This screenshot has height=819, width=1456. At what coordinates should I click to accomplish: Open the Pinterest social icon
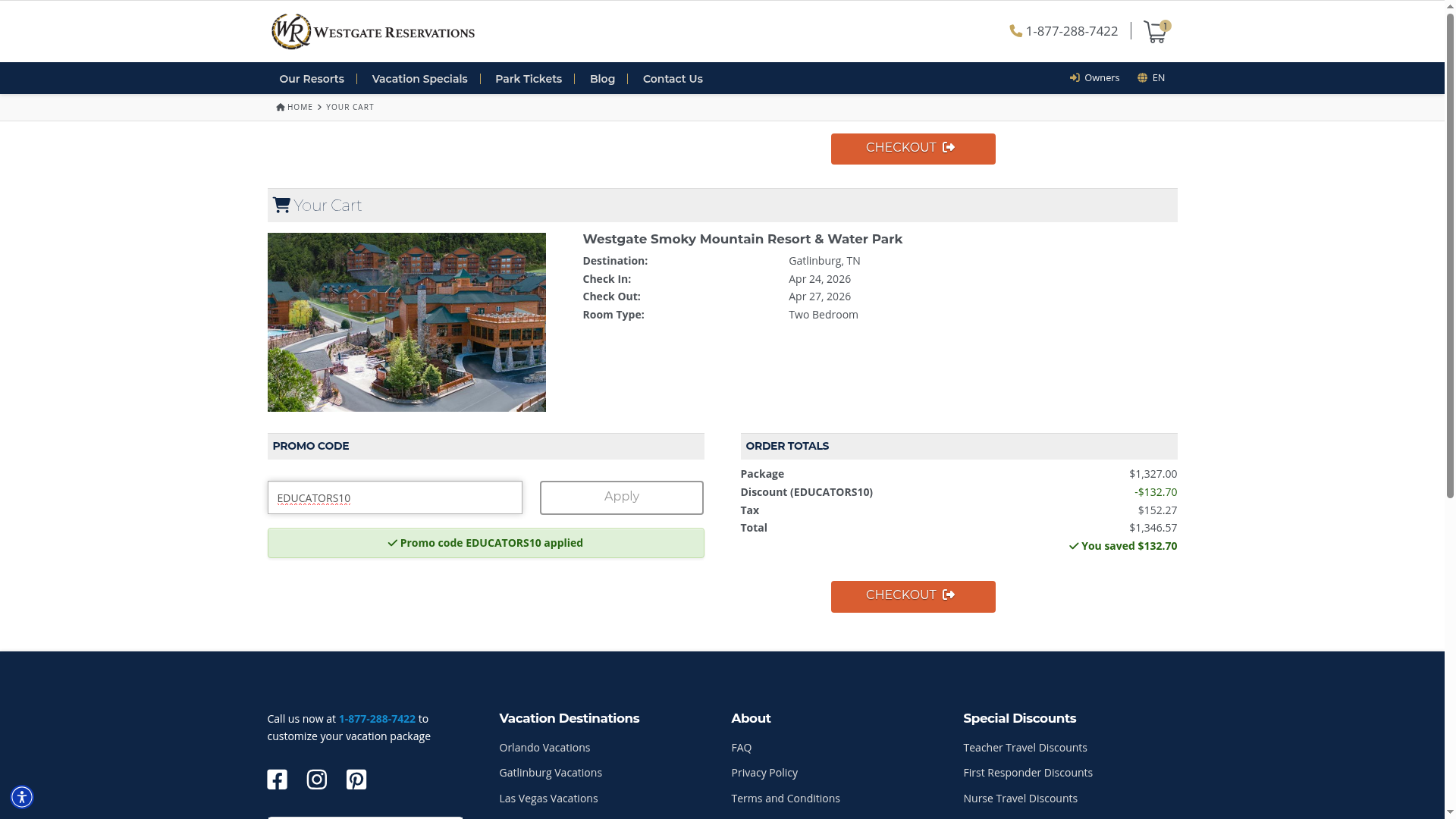click(356, 780)
